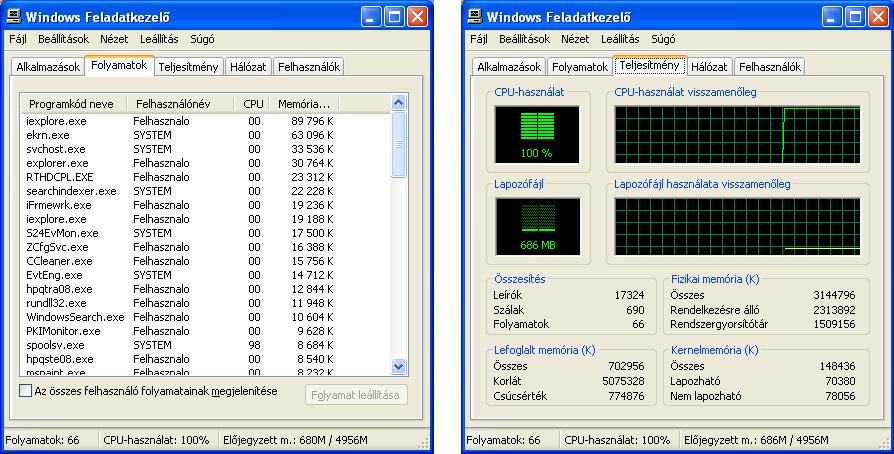Switch to Hálózat tab in left window
This screenshot has width=894, height=454.
click(248, 67)
